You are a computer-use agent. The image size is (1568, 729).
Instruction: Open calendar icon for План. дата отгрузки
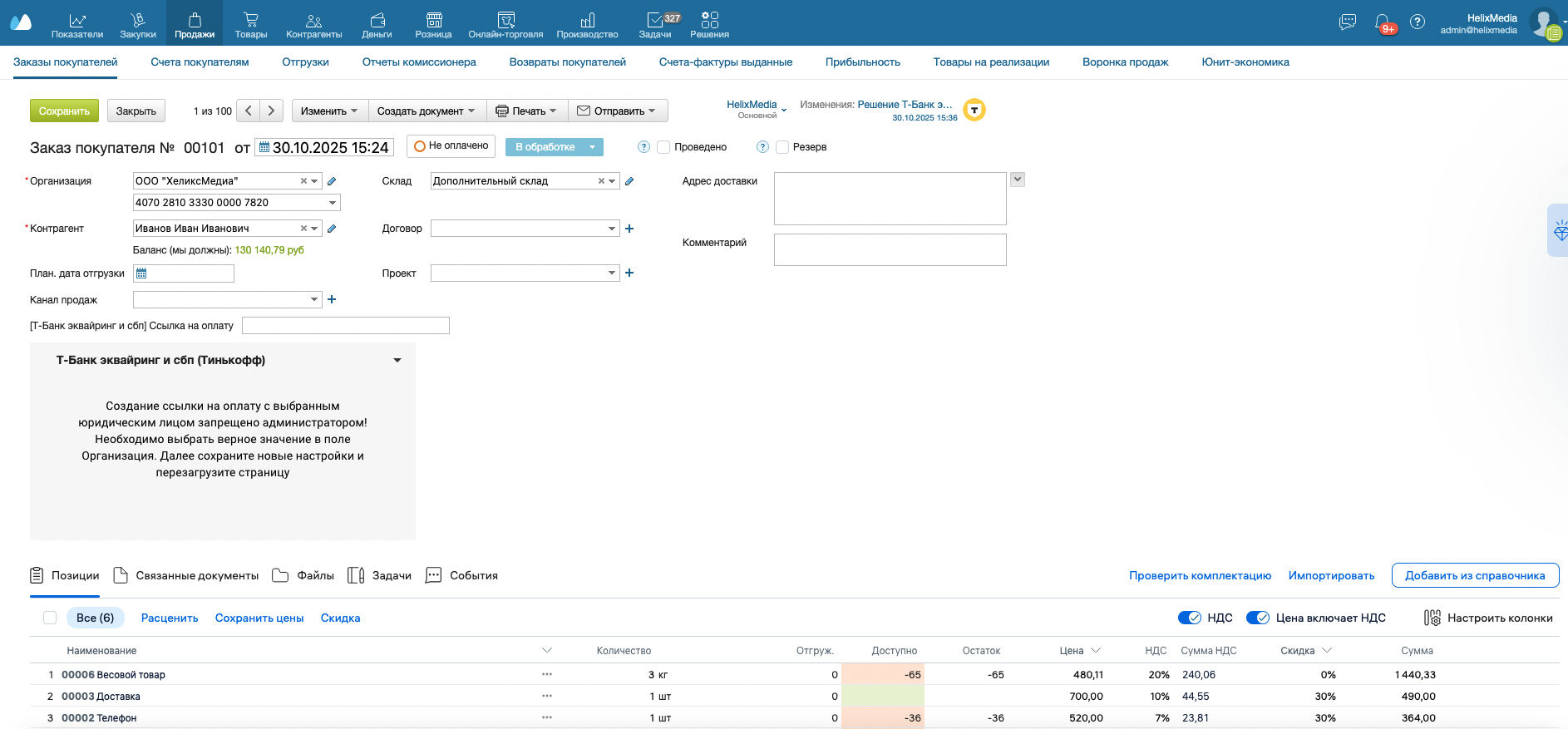coord(141,273)
